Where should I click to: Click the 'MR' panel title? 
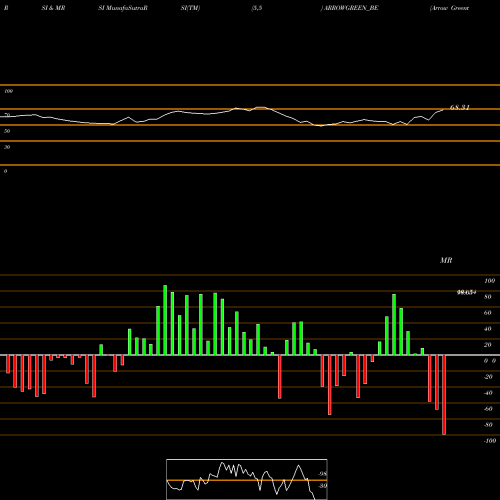click(x=446, y=260)
